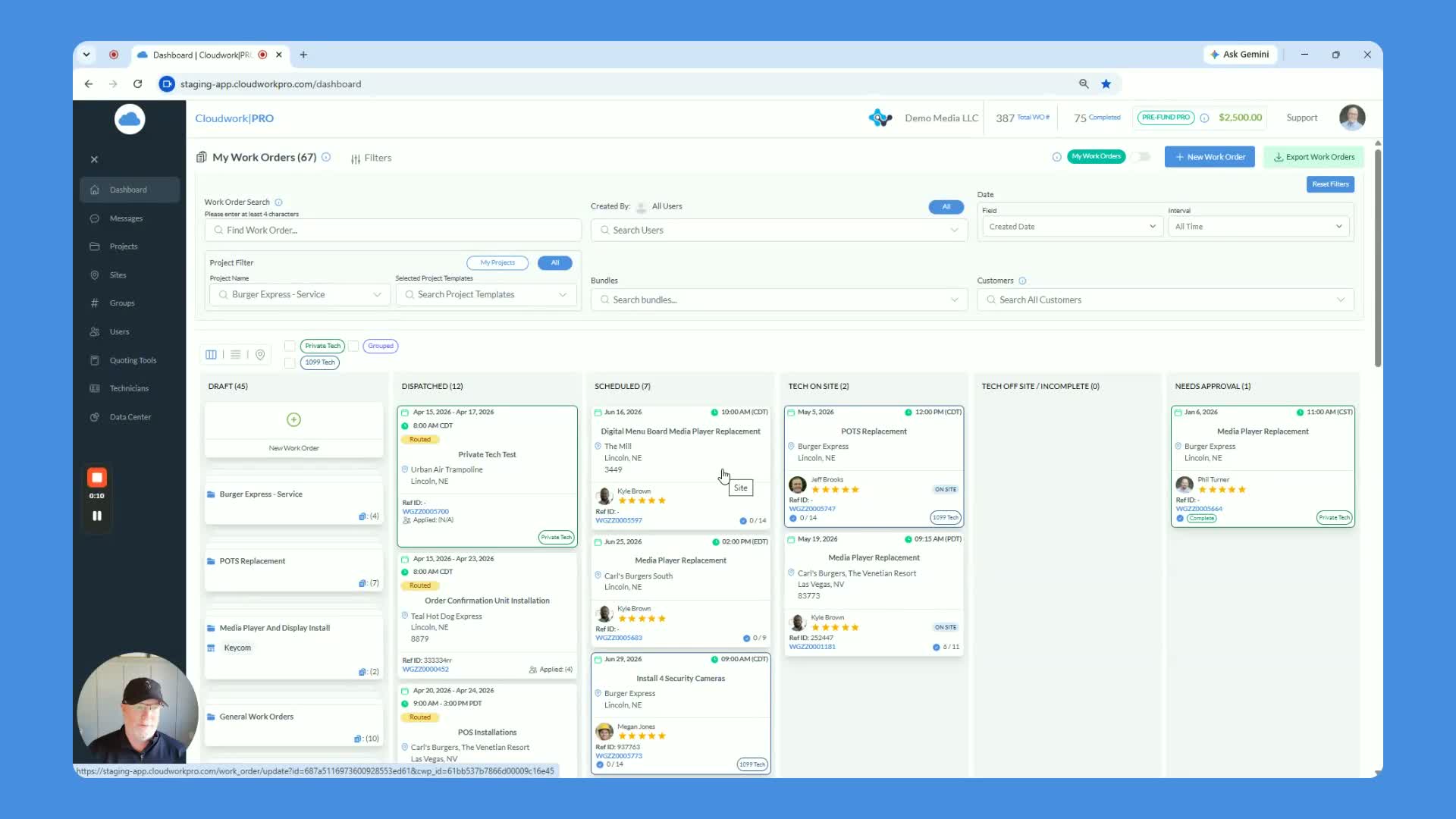Viewport: 1456px width, 819px height.
Task: Open Quoting Tools in sidebar
Action: coord(133,361)
